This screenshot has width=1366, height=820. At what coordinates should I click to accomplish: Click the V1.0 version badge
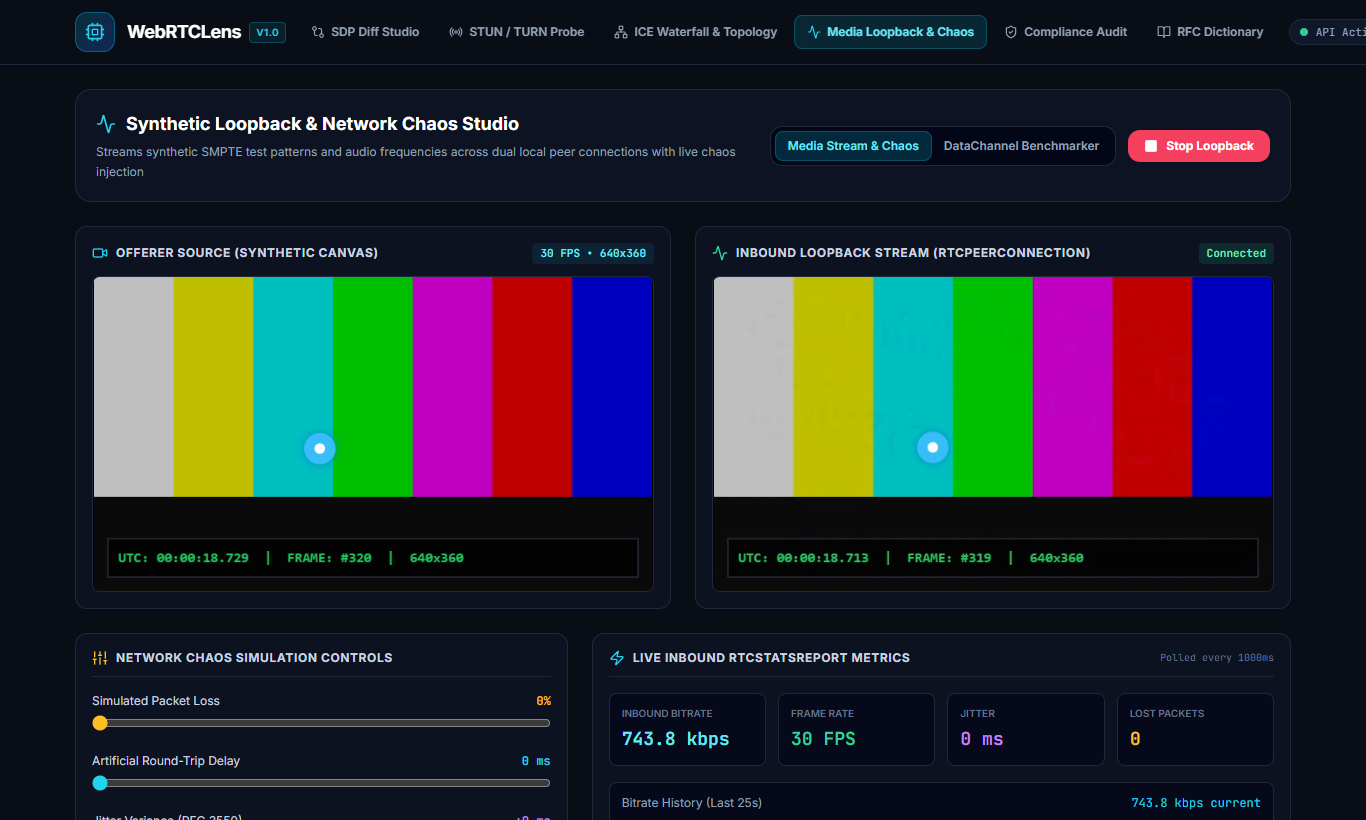click(x=267, y=32)
